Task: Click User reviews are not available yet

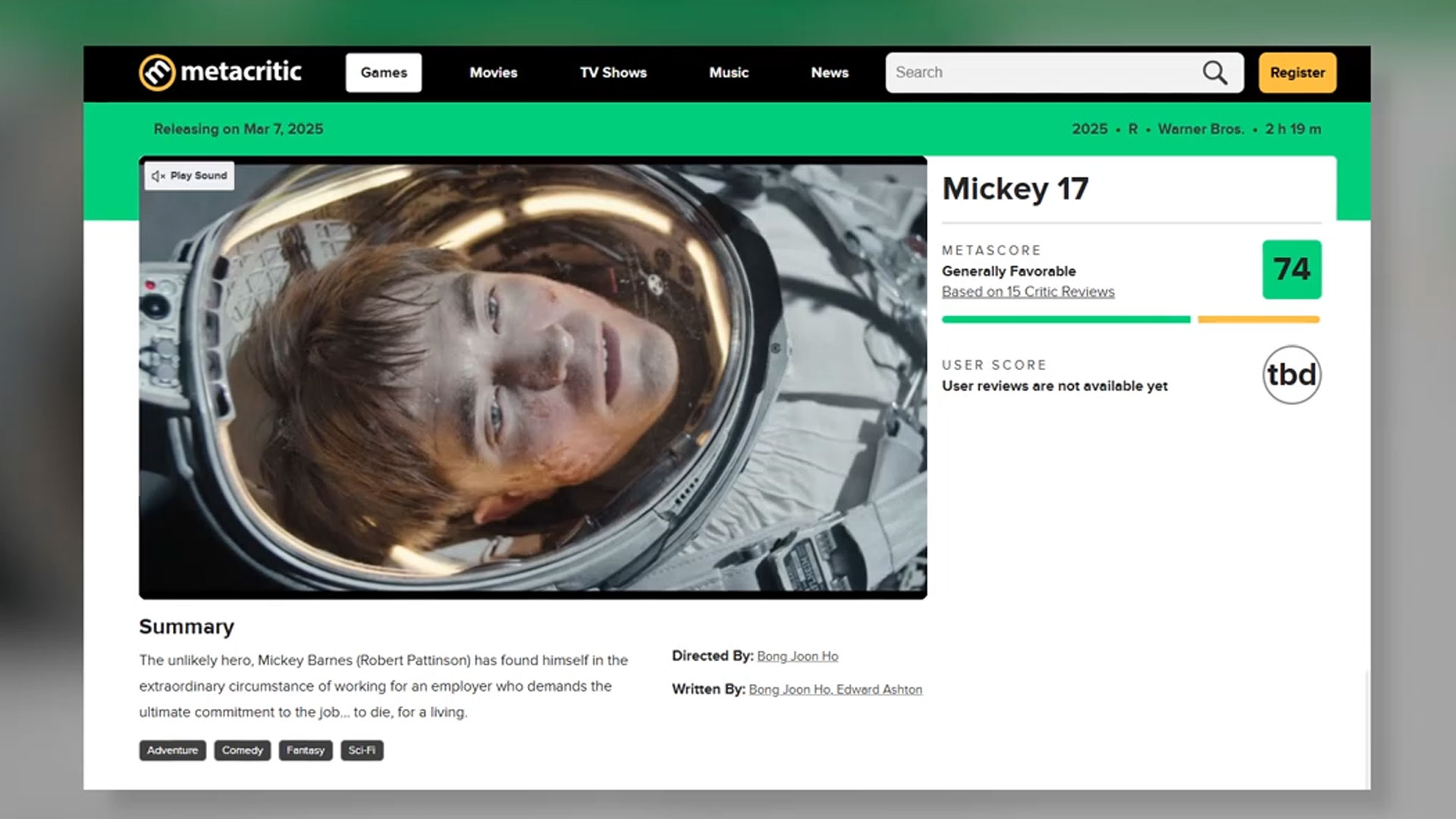Action: click(x=1055, y=386)
